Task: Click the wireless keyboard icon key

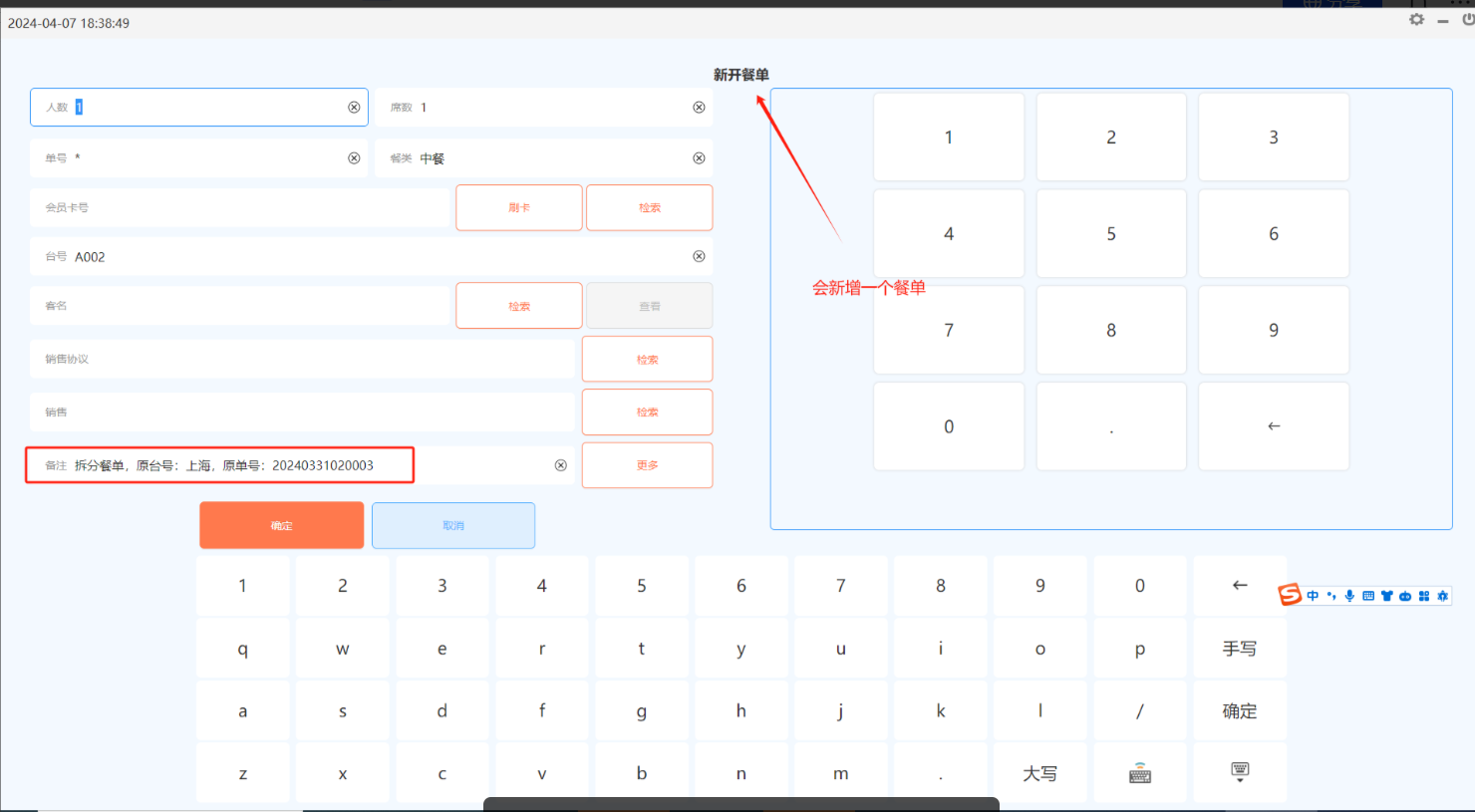Action: point(1140,774)
